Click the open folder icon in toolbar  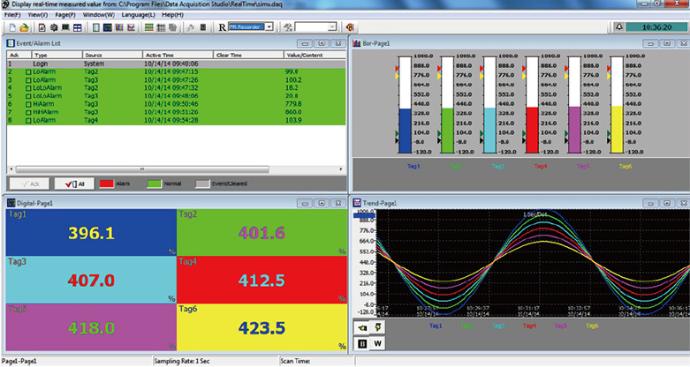(24, 27)
